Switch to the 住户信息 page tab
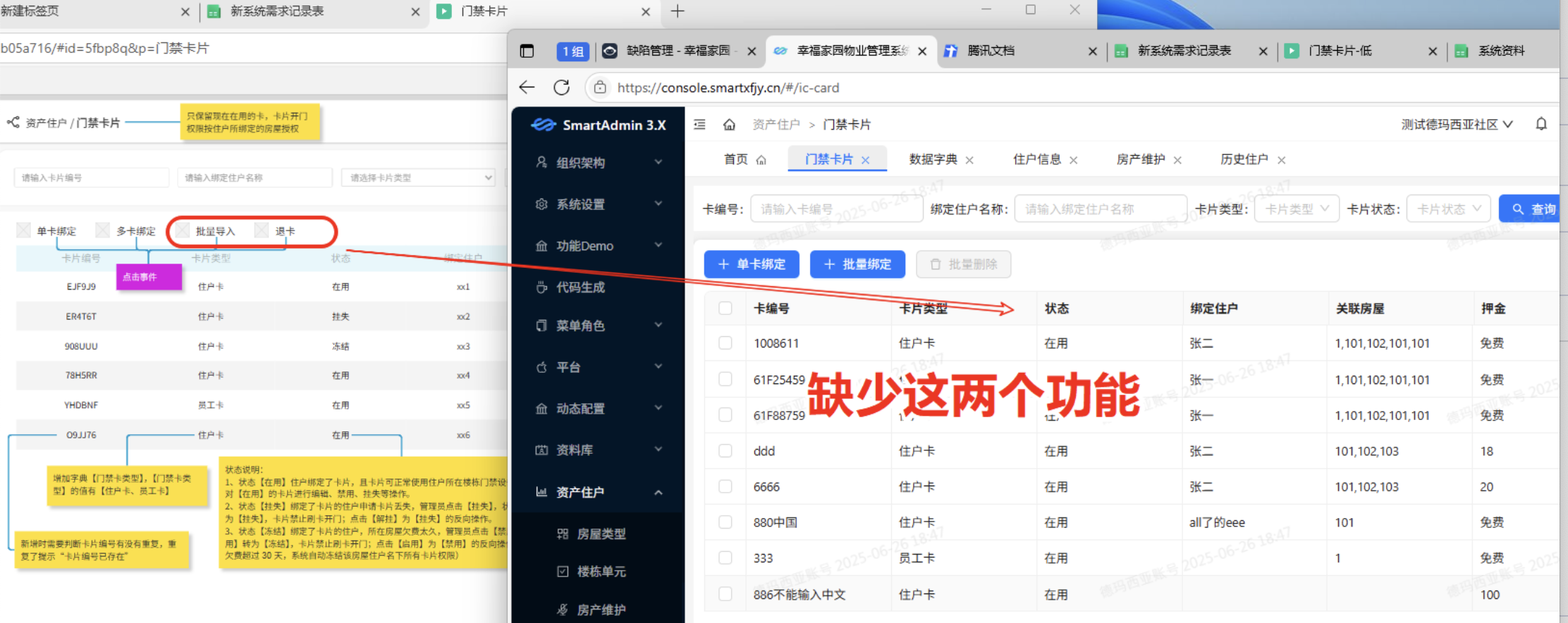Image resolution: width=1568 pixels, height=623 pixels. (x=1036, y=159)
